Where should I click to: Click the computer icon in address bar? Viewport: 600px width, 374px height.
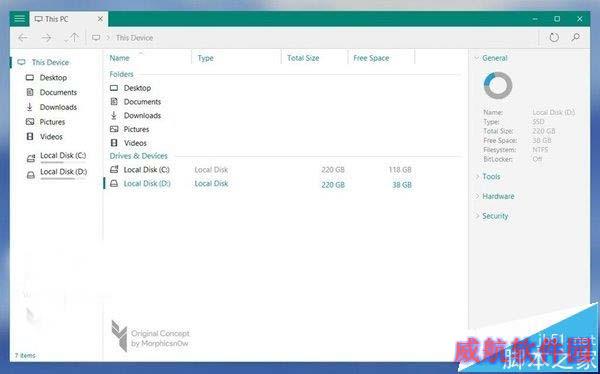(96, 38)
